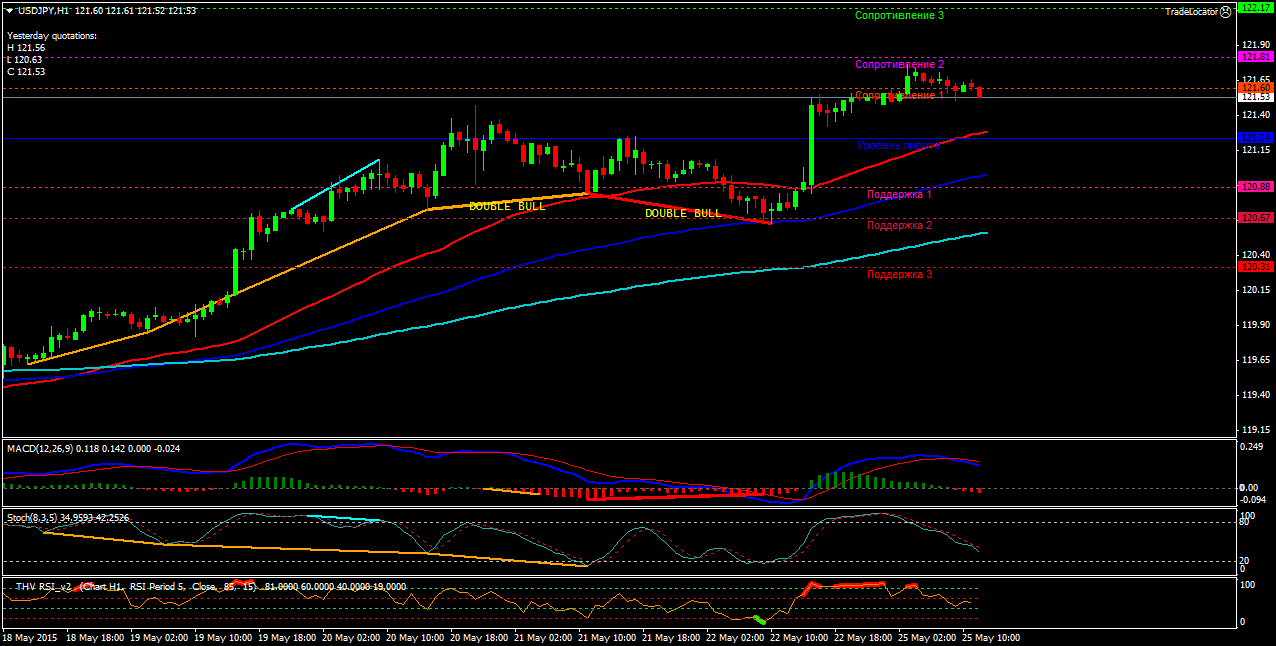Select the red 120.31 price tag
This screenshot has width=1276, height=646.
coord(1254,267)
